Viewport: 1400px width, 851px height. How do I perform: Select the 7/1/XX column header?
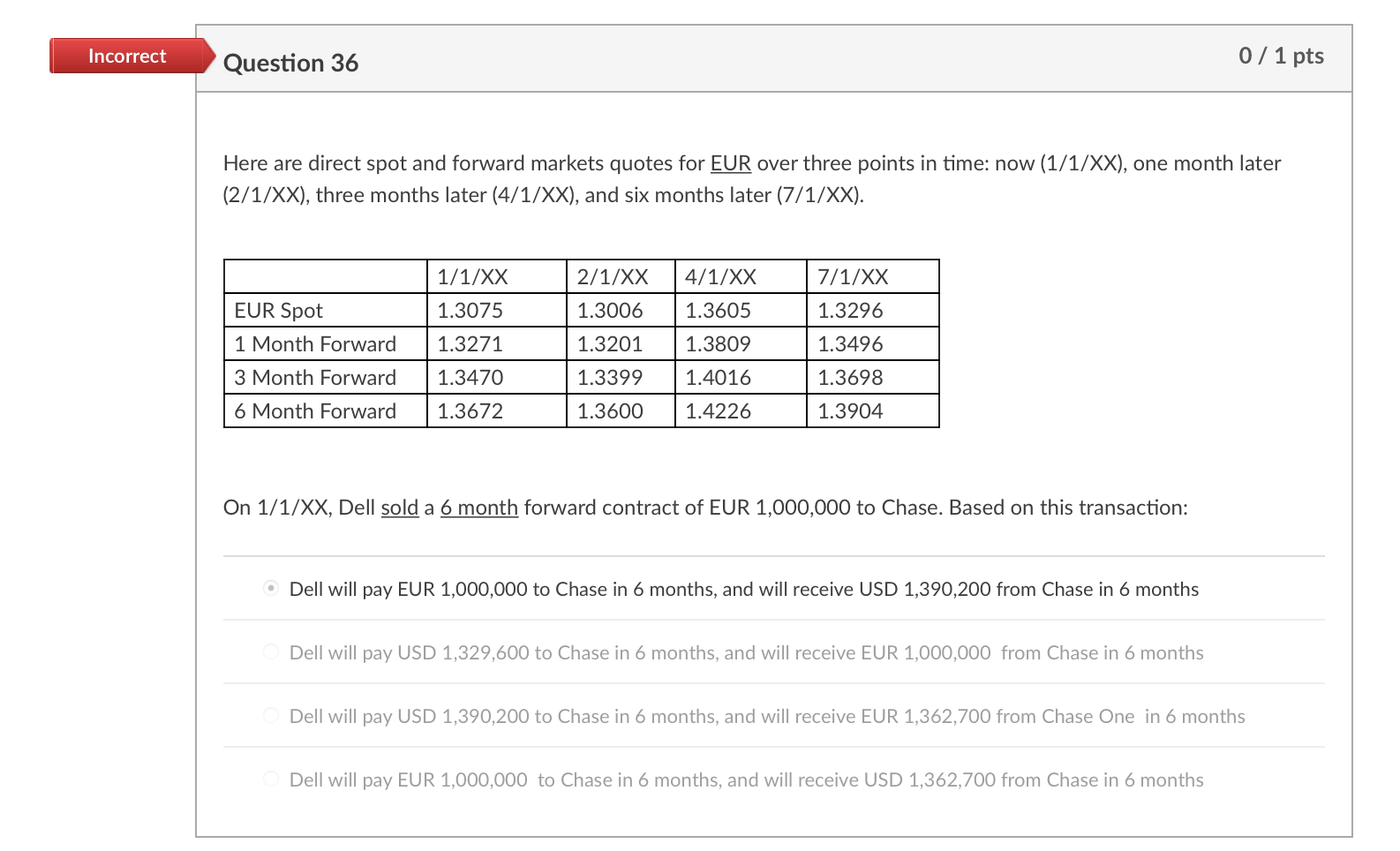click(852, 275)
